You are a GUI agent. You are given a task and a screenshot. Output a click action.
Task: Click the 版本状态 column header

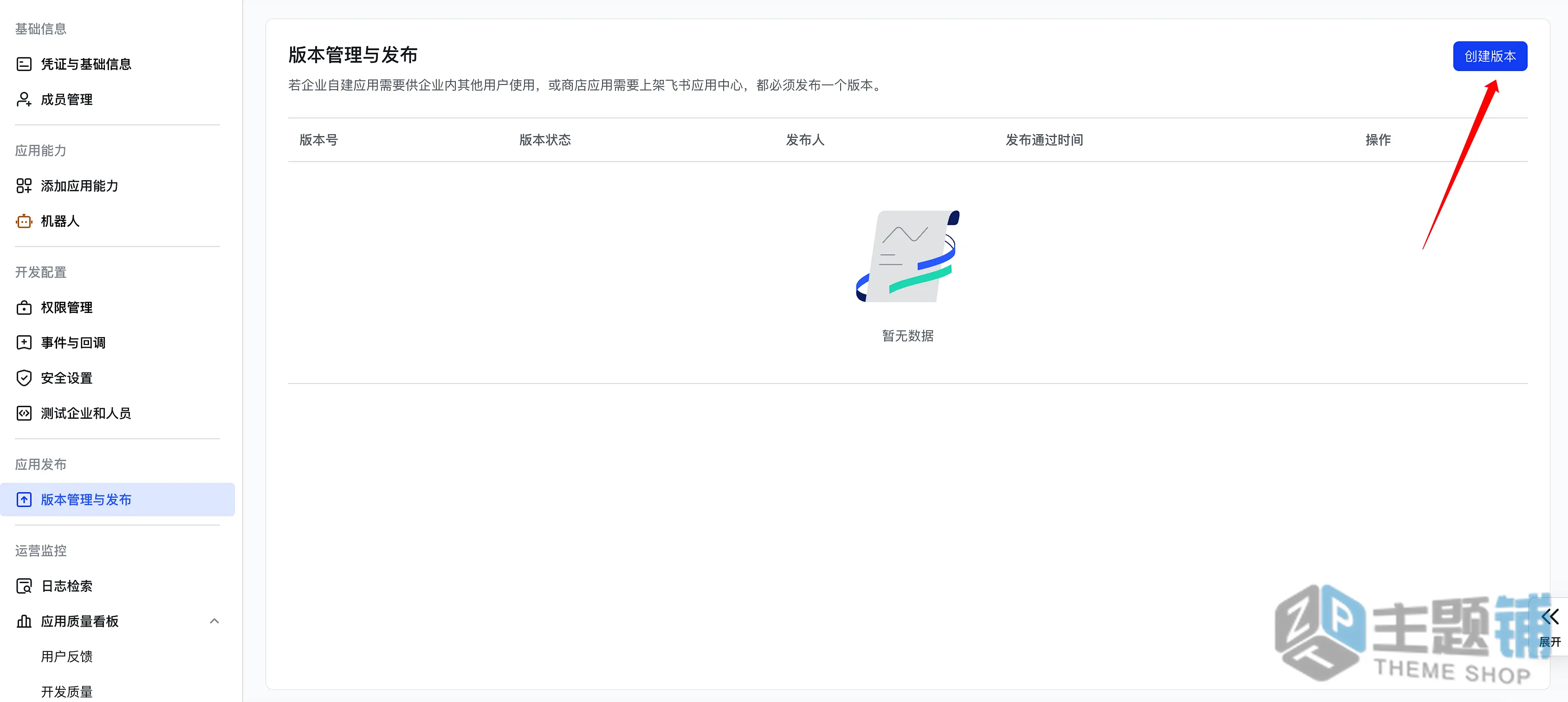point(545,140)
